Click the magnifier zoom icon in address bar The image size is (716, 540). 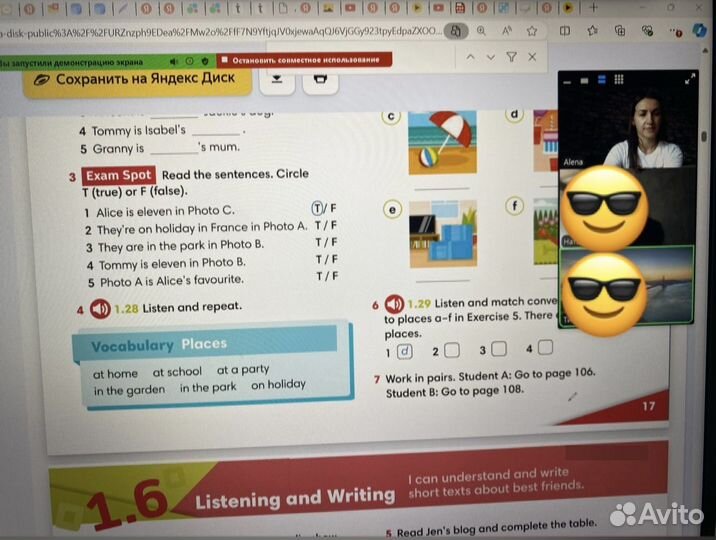click(x=482, y=32)
